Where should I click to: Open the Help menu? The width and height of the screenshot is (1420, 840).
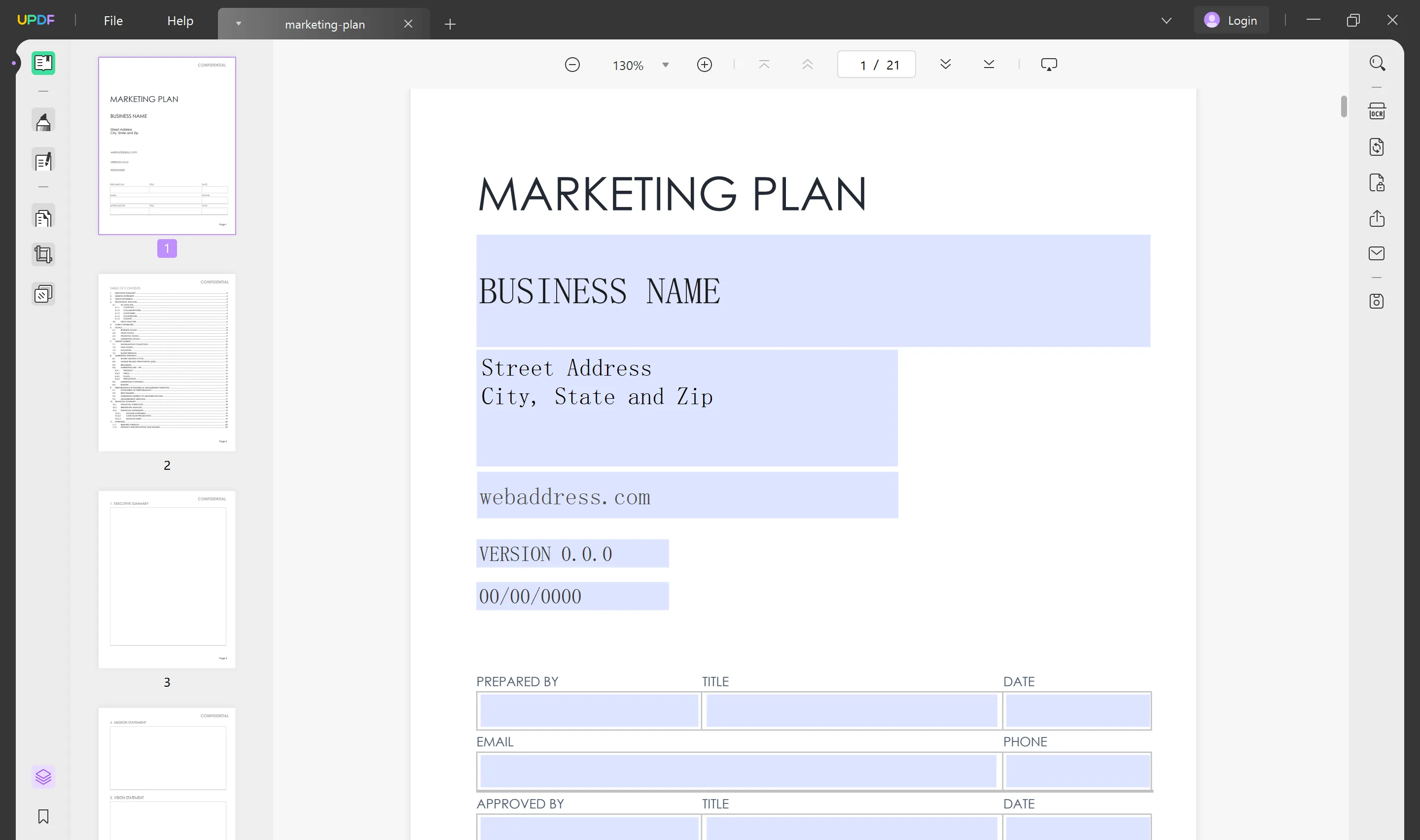tap(180, 21)
